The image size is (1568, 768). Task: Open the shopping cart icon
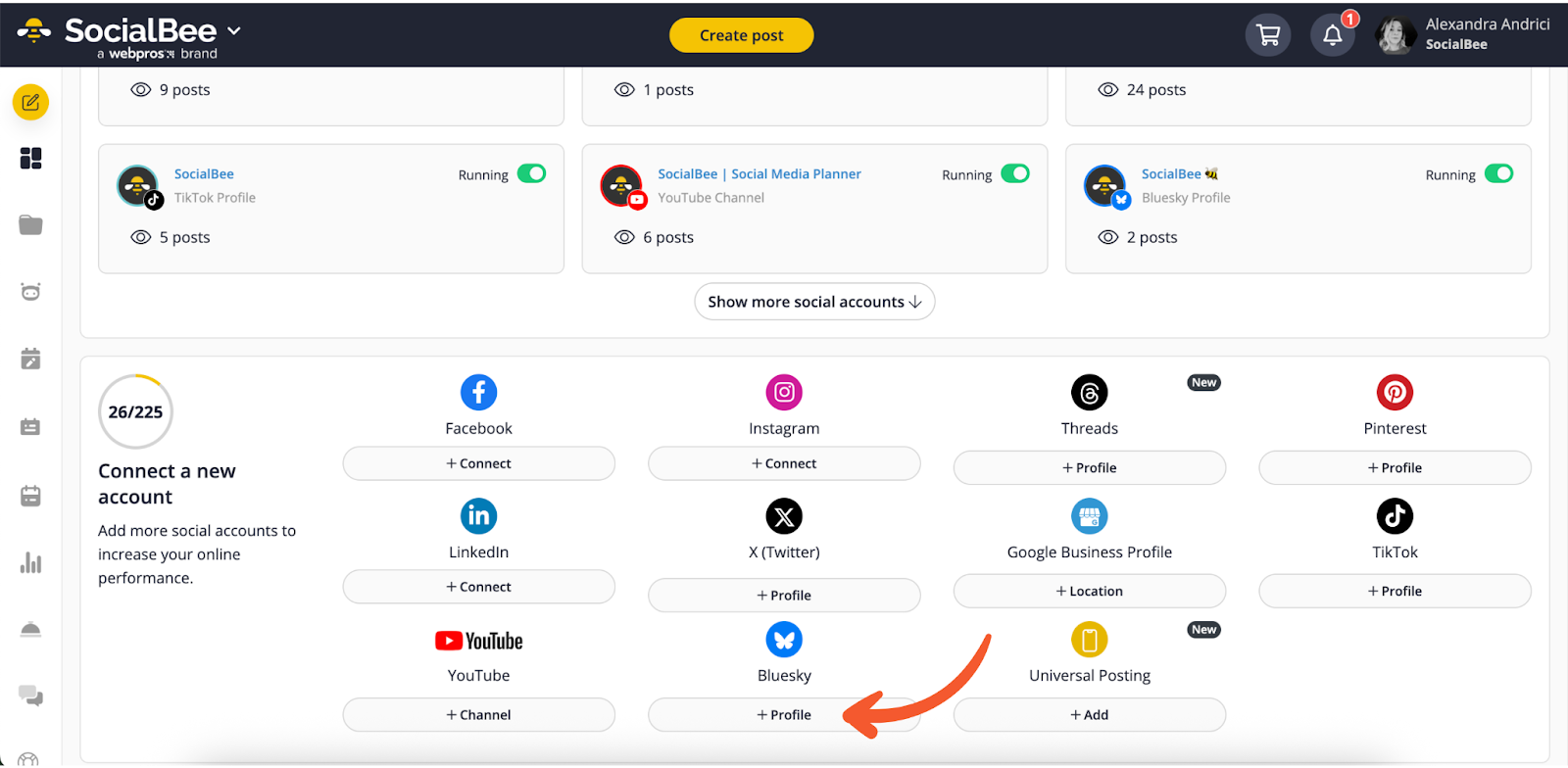coord(1268,36)
